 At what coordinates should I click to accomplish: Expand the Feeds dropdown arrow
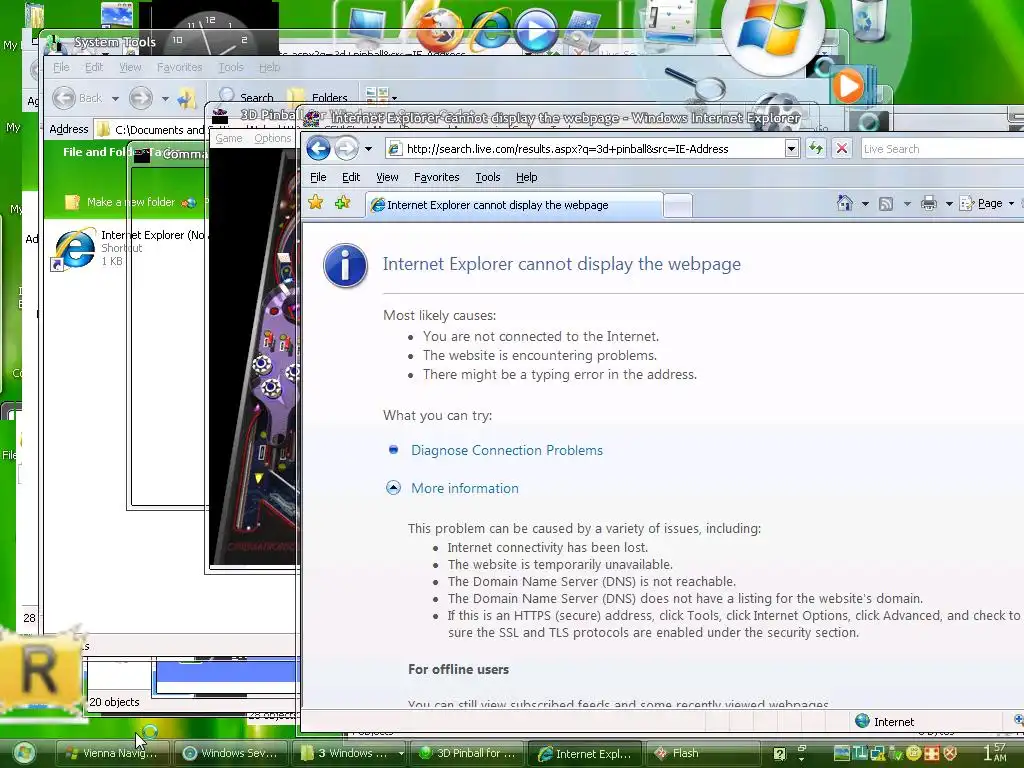(906, 204)
